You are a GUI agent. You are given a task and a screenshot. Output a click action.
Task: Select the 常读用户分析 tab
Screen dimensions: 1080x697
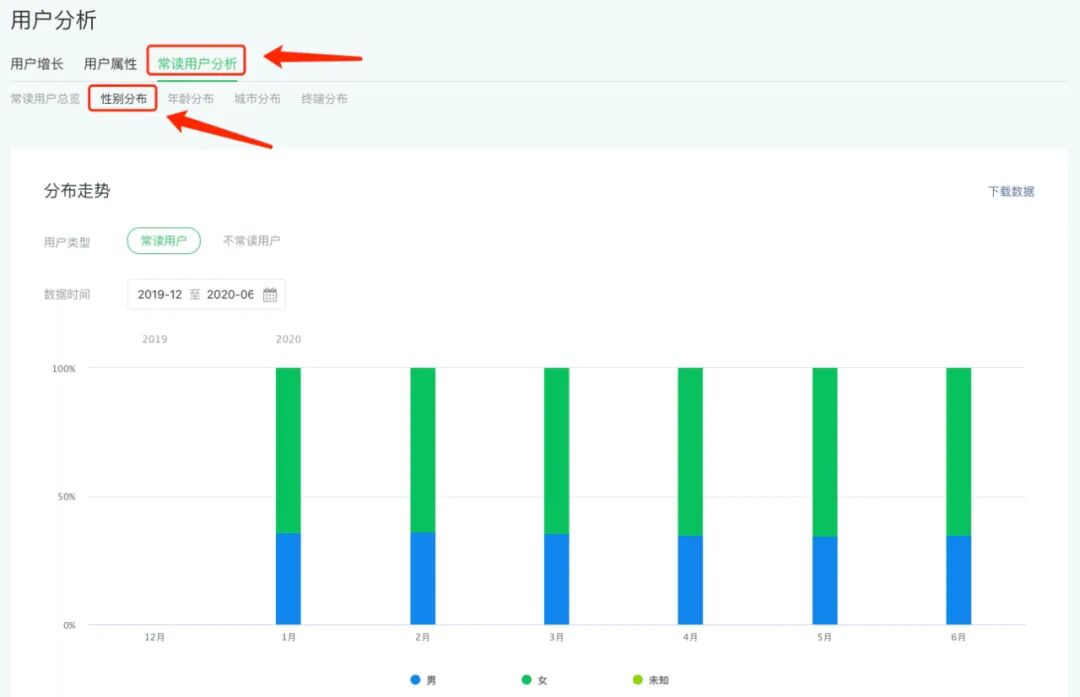[197, 64]
